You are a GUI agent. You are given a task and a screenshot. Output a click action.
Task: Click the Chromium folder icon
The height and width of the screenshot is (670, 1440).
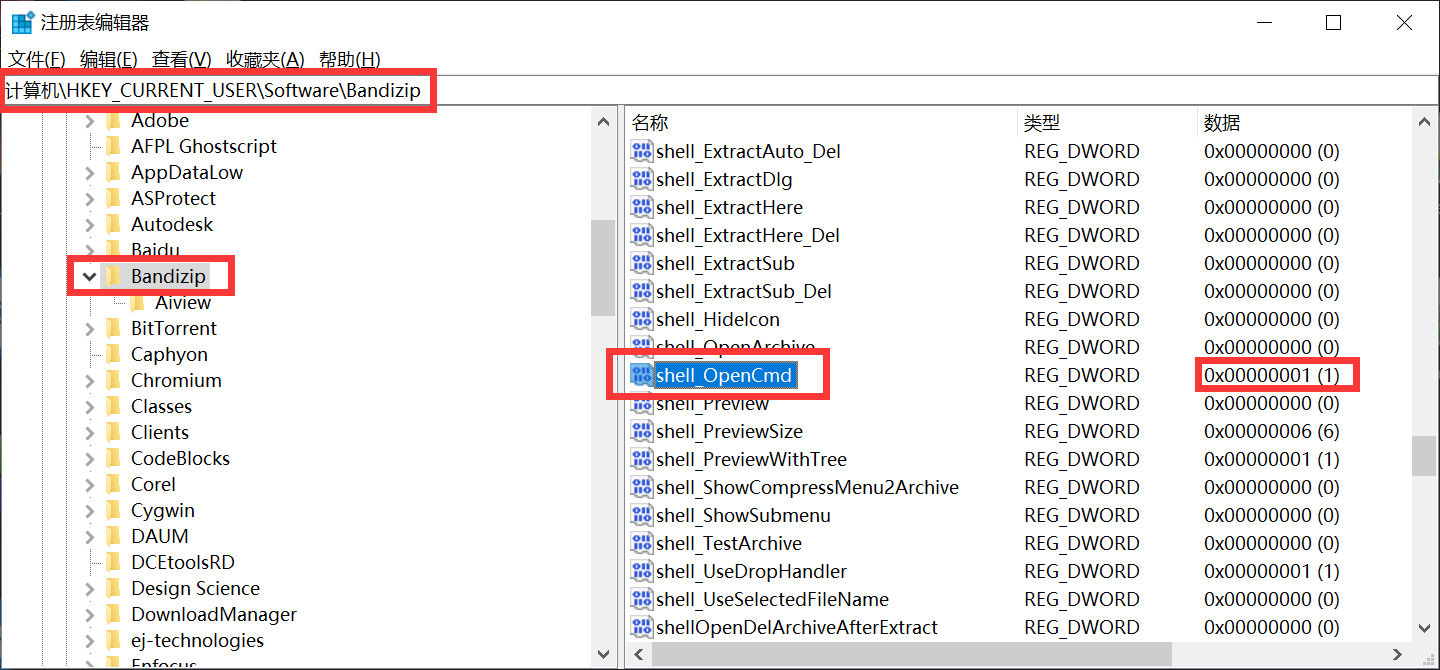point(114,381)
